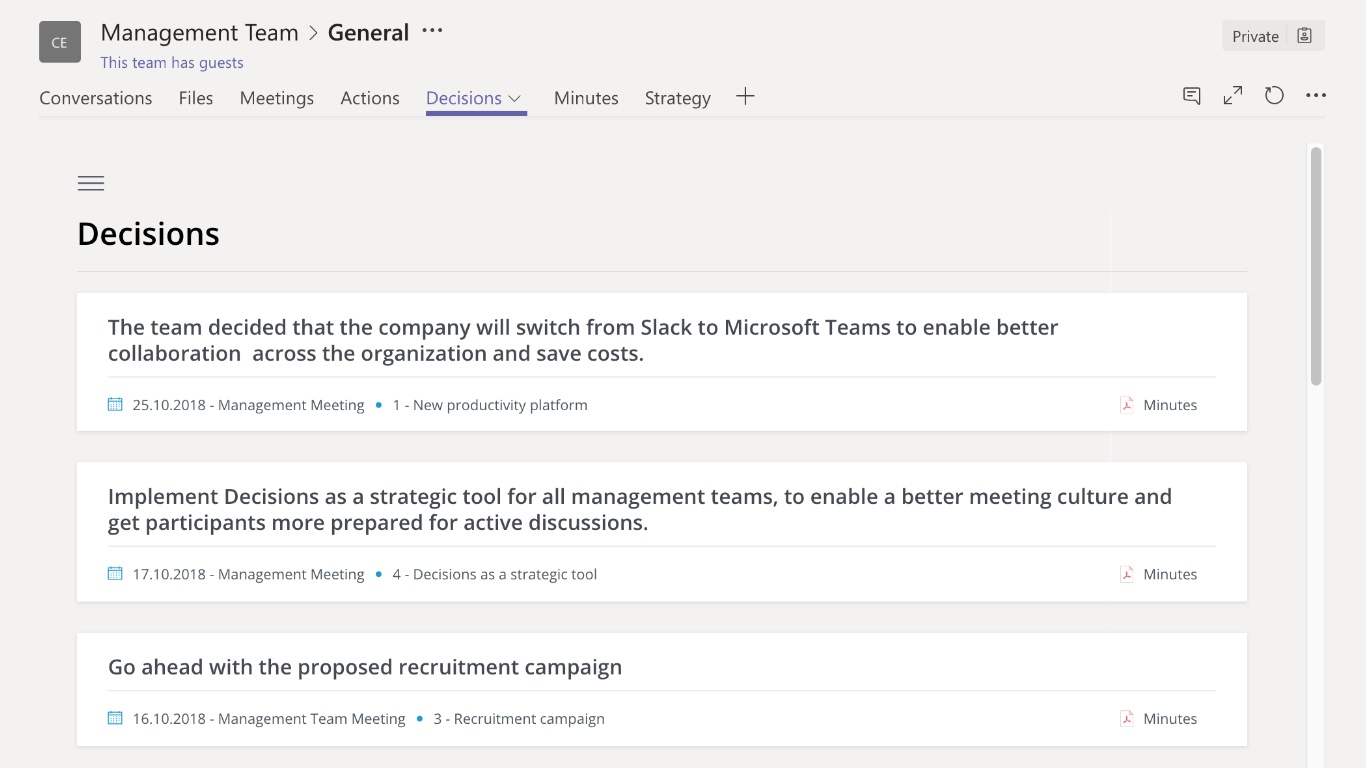Open the conversation panel icon
Viewport: 1366px width, 768px height.
click(x=1191, y=95)
